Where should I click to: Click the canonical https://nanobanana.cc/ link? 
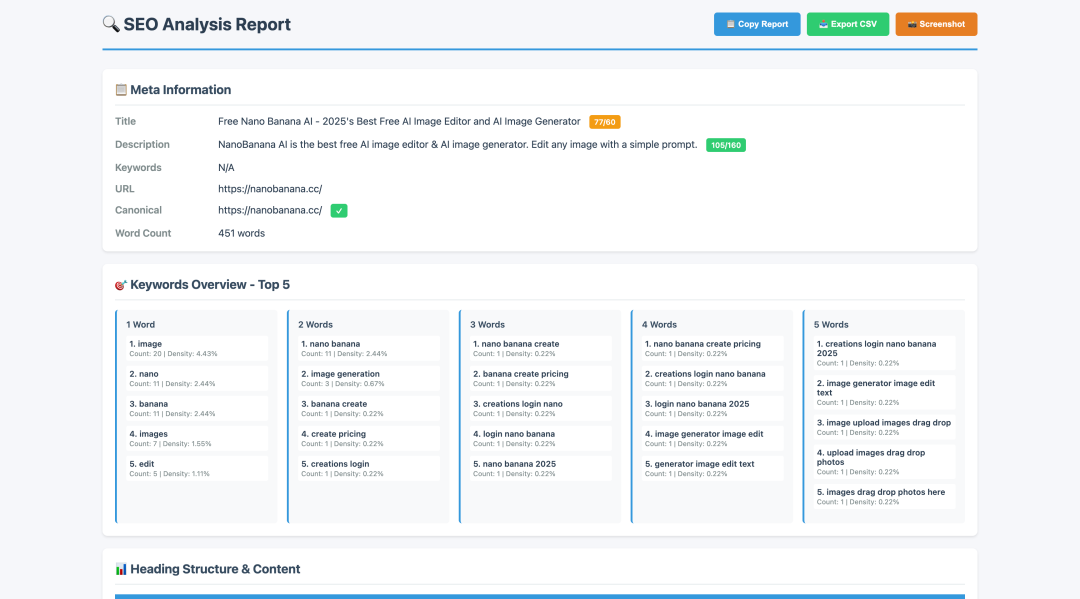270,210
